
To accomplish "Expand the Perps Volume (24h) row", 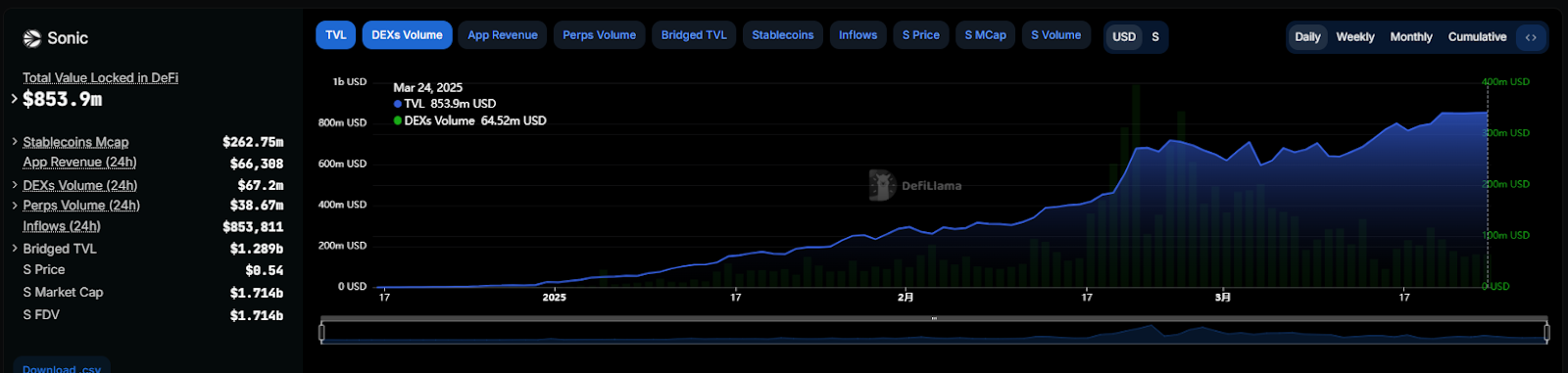I will [14, 206].
